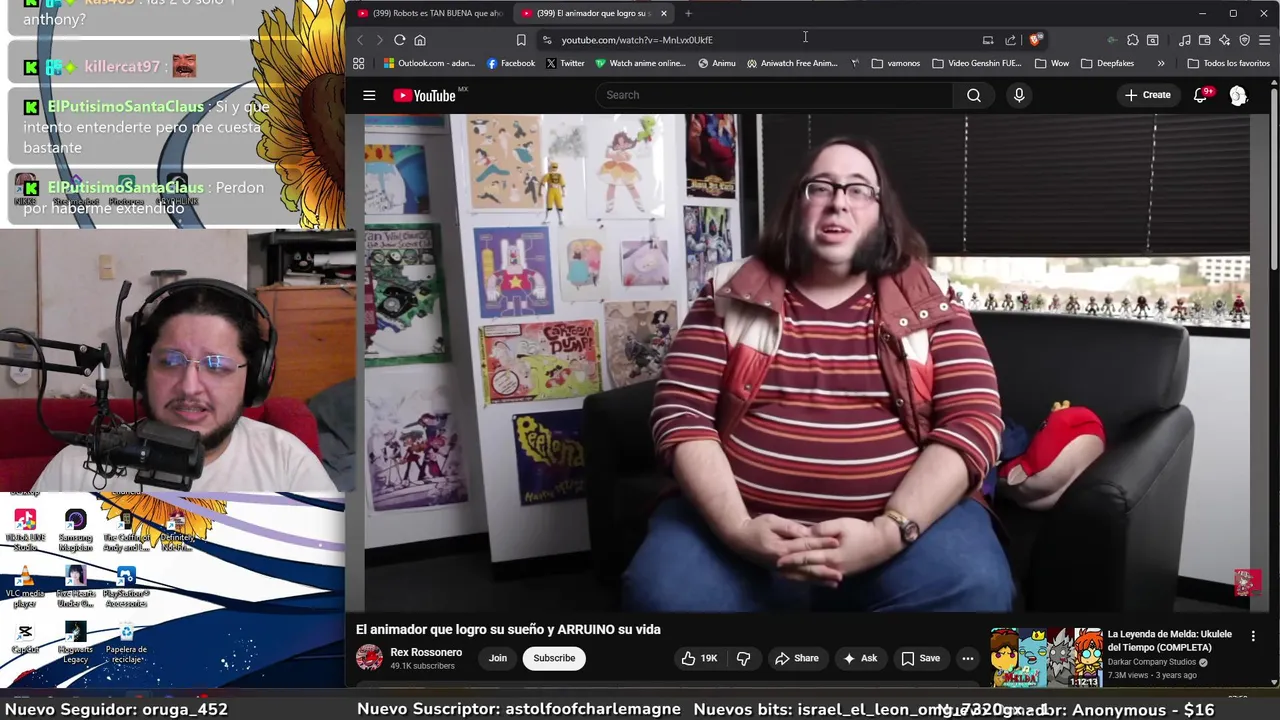This screenshot has width=1280, height=720.
Task: Share the page using address bar share icon
Action: click(1010, 40)
